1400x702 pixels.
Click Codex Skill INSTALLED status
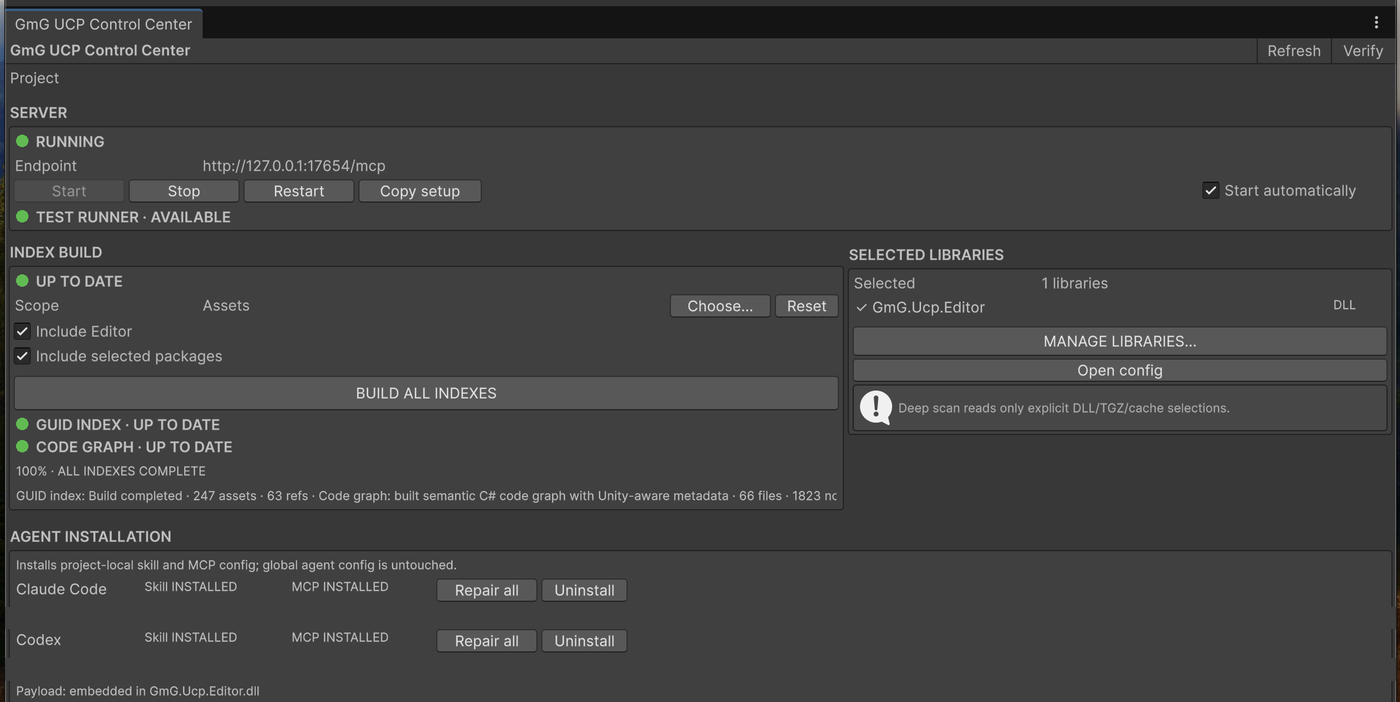[x=191, y=637]
